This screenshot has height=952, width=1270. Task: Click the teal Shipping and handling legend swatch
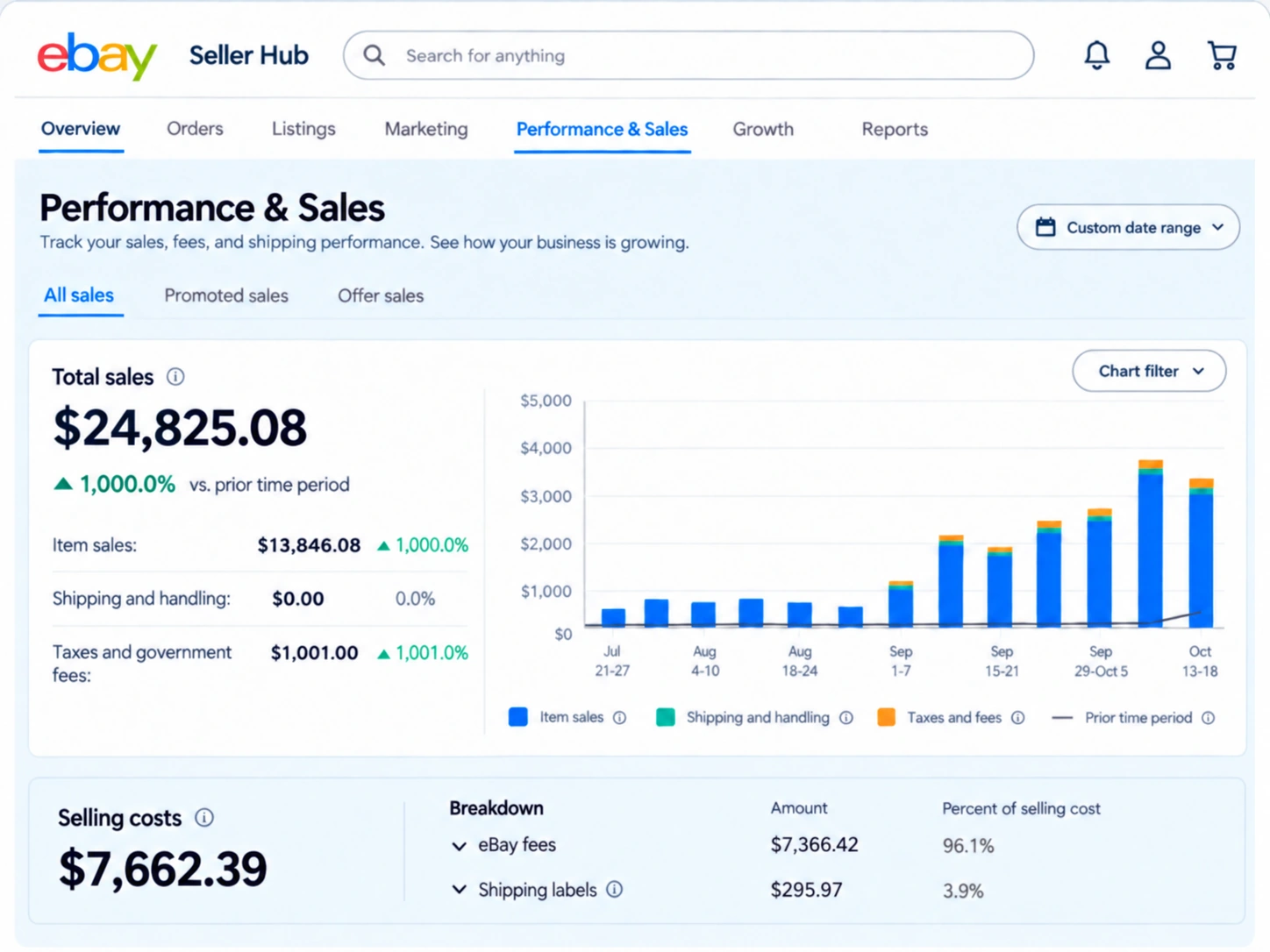tap(666, 717)
